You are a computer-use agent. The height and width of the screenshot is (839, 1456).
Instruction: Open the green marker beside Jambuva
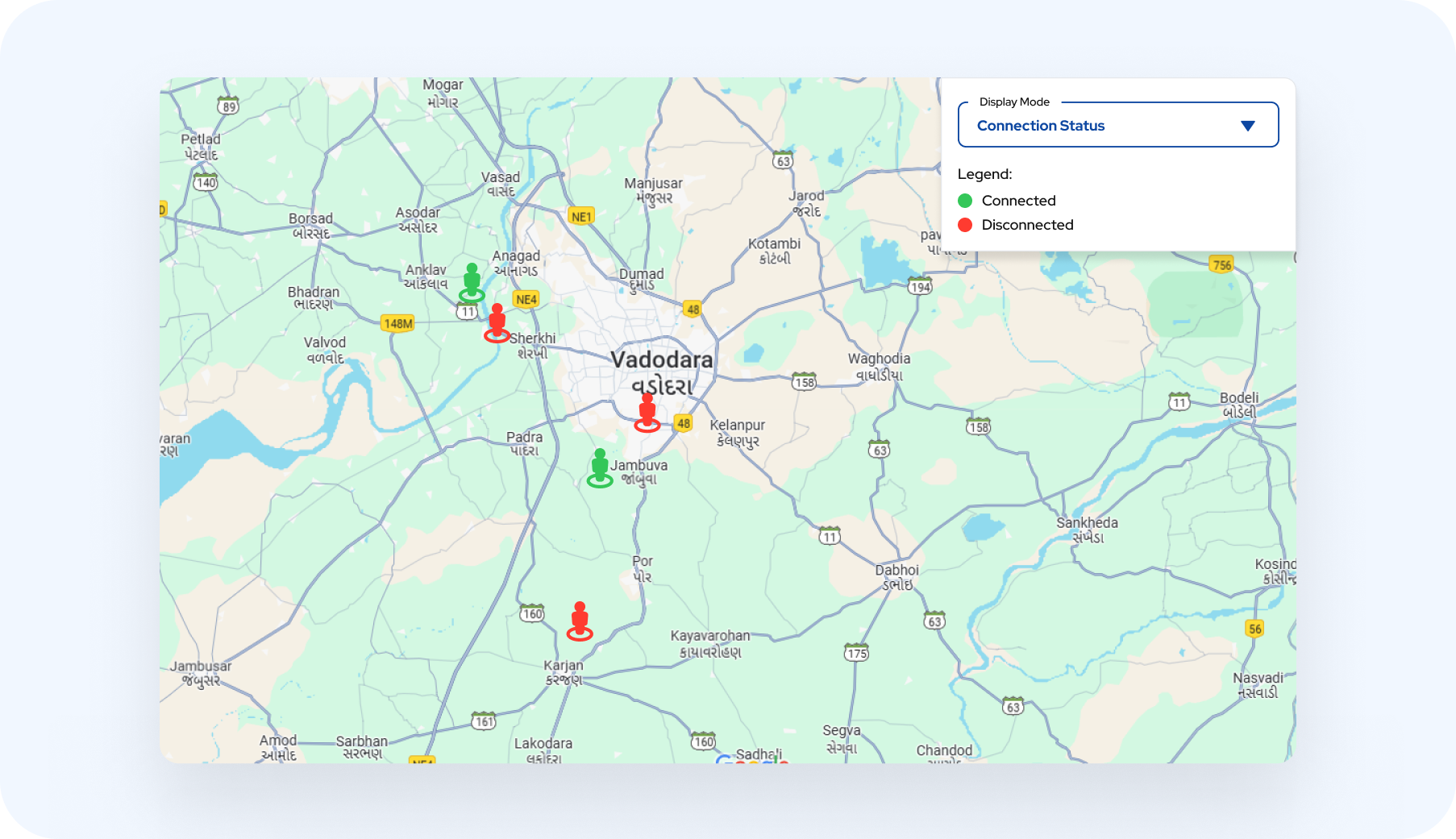(x=600, y=468)
